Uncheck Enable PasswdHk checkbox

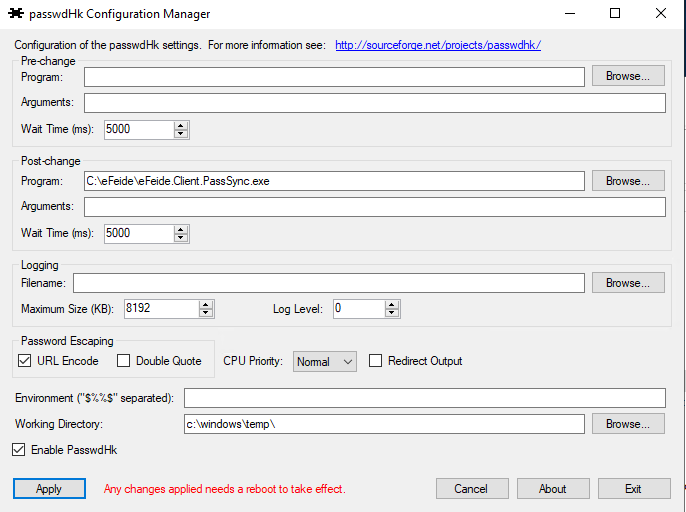pyautogui.click(x=19, y=450)
